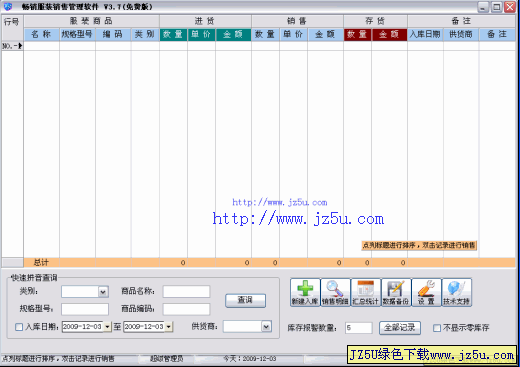
Task: Click the 查询 search button
Action: (245, 300)
